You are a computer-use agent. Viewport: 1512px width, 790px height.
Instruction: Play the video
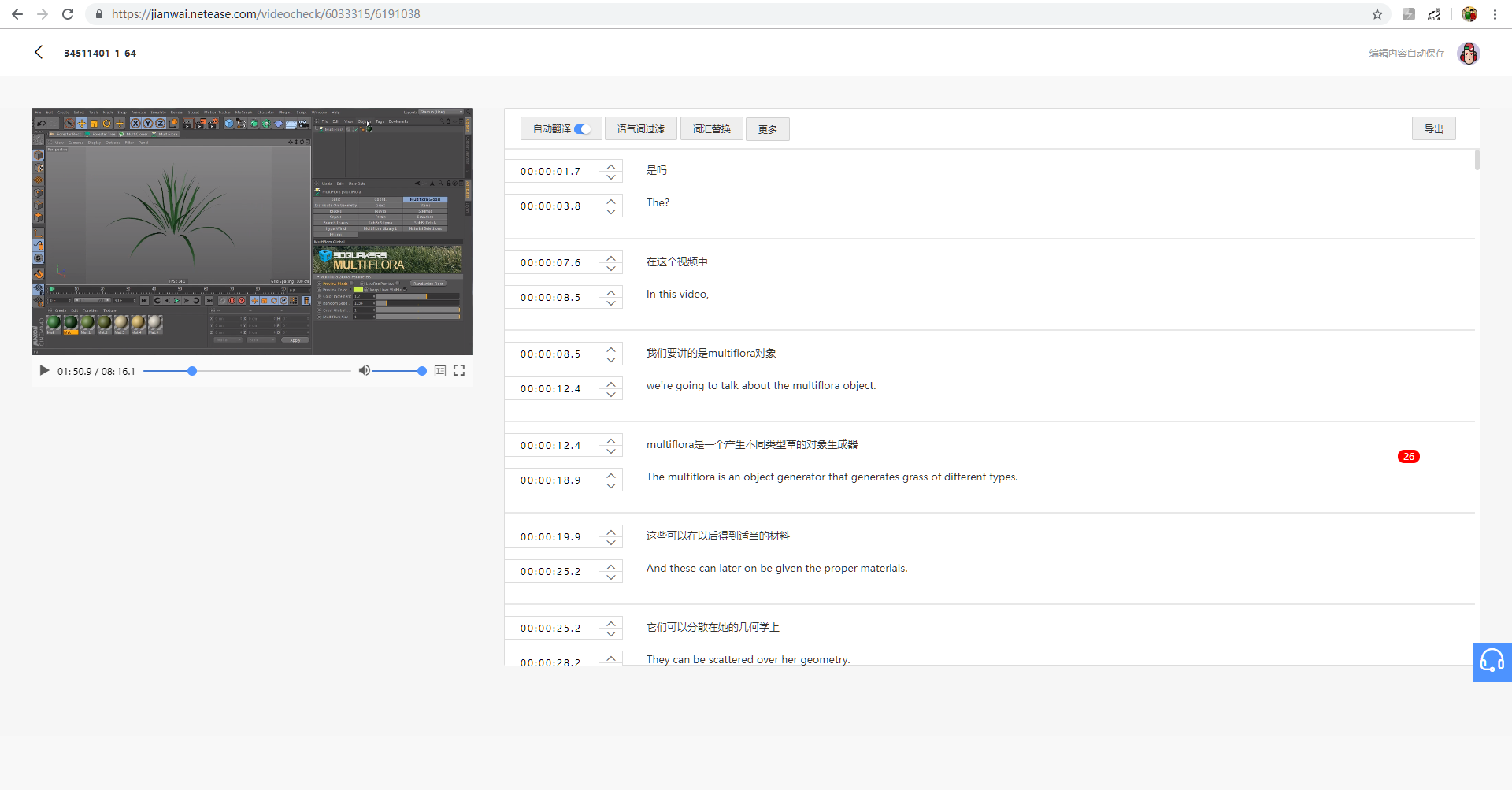coord(44,370)
